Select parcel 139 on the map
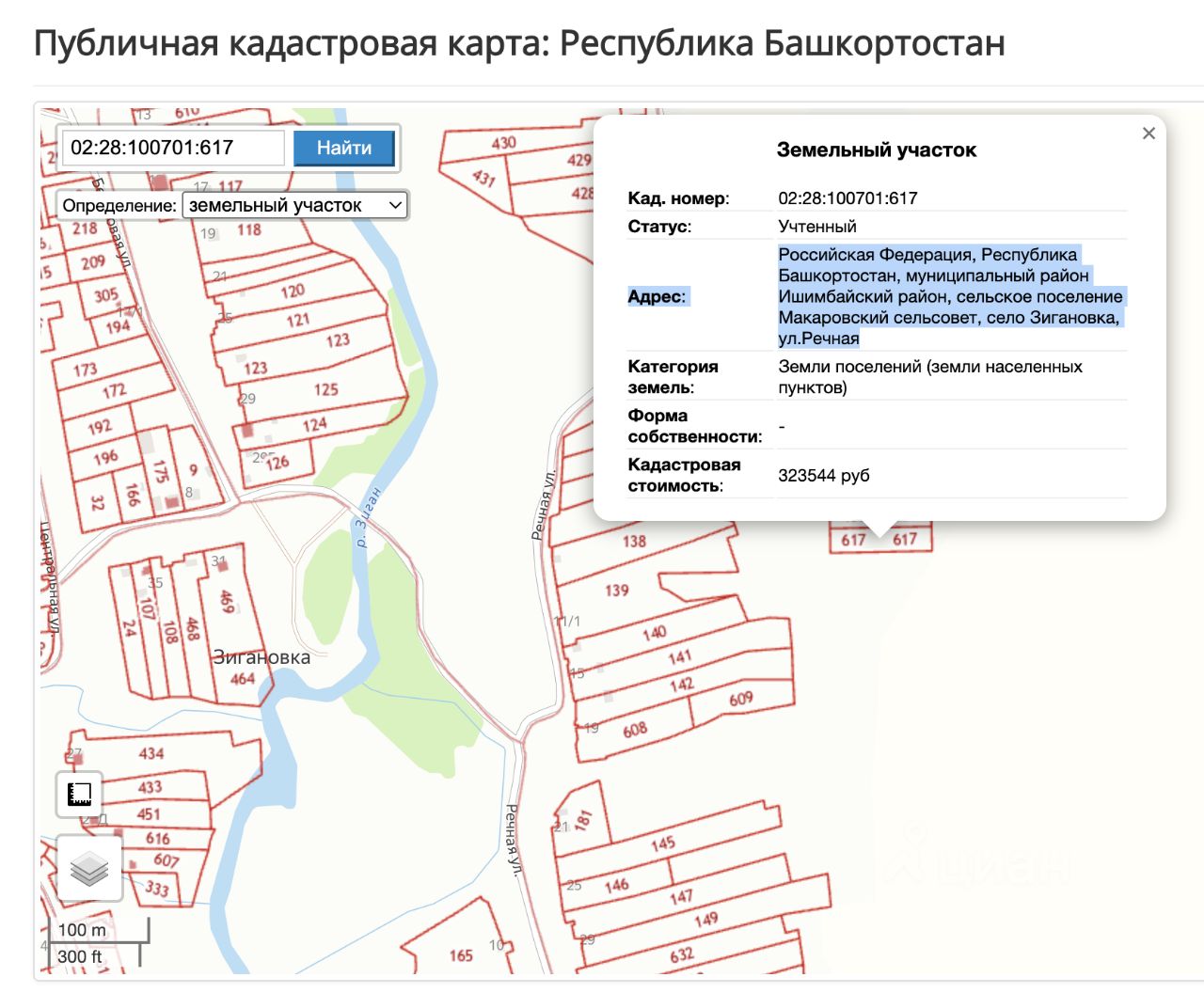 click(x=617, y=591)
